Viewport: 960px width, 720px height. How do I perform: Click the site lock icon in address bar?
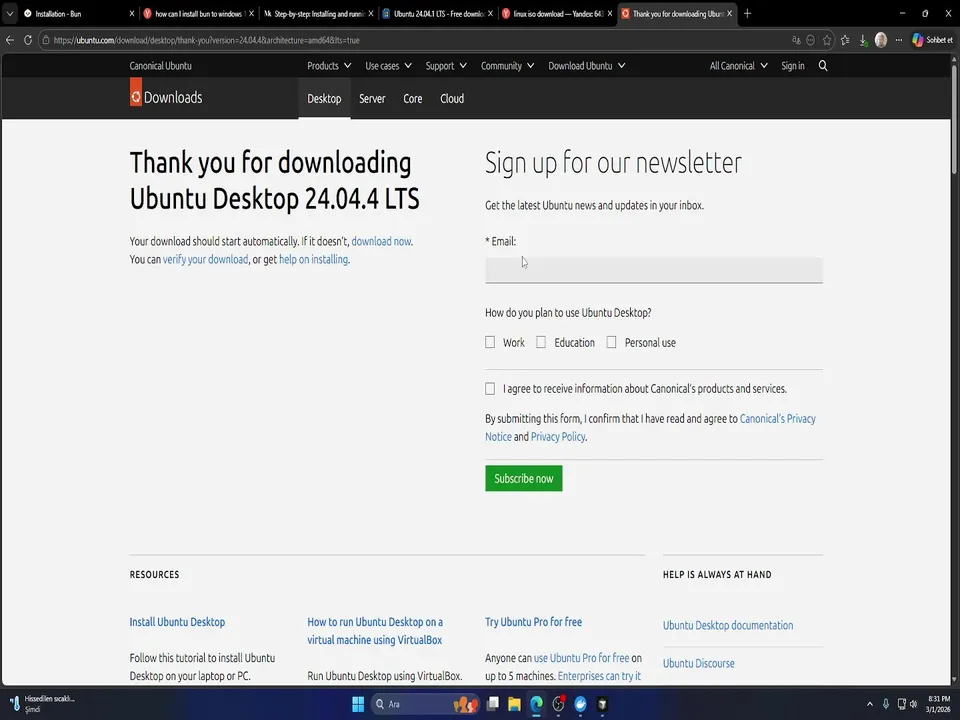pyautogui.click(x=46, y=40)
